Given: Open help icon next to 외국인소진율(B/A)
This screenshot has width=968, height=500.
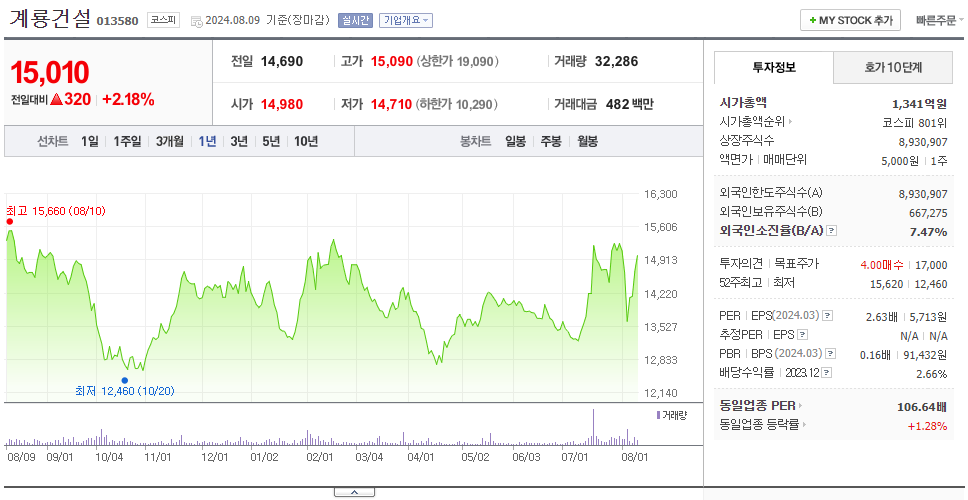Looking at the screenshot, I should click(832, 231).
